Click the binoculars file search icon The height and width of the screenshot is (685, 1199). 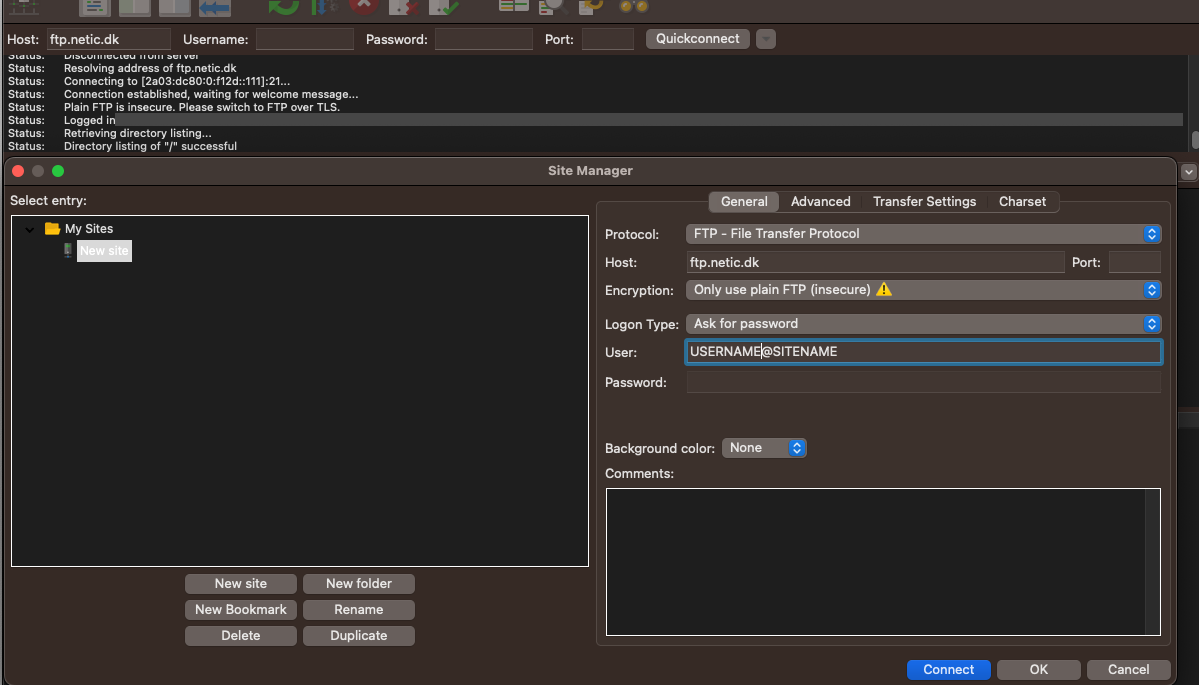(633, 6)
